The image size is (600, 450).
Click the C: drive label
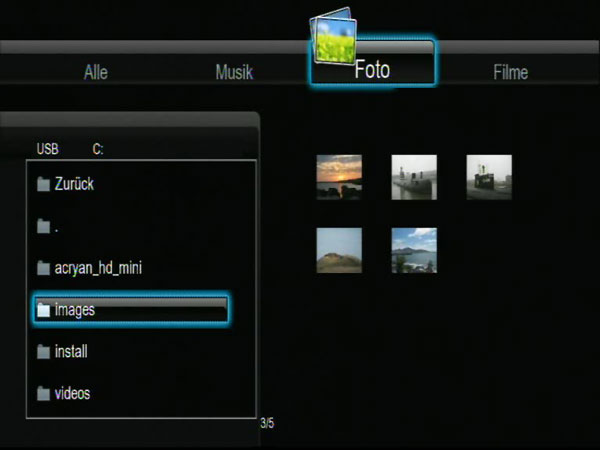98,149
